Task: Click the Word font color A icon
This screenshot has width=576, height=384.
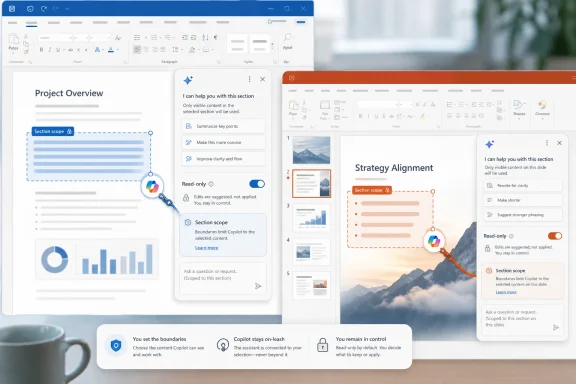Action: click(x=111, y=50)
